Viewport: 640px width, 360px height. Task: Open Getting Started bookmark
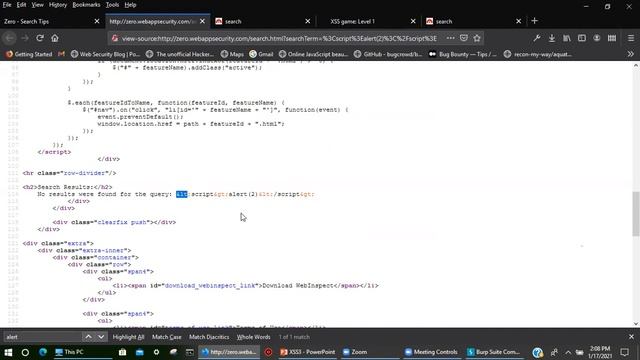(29, 54)
